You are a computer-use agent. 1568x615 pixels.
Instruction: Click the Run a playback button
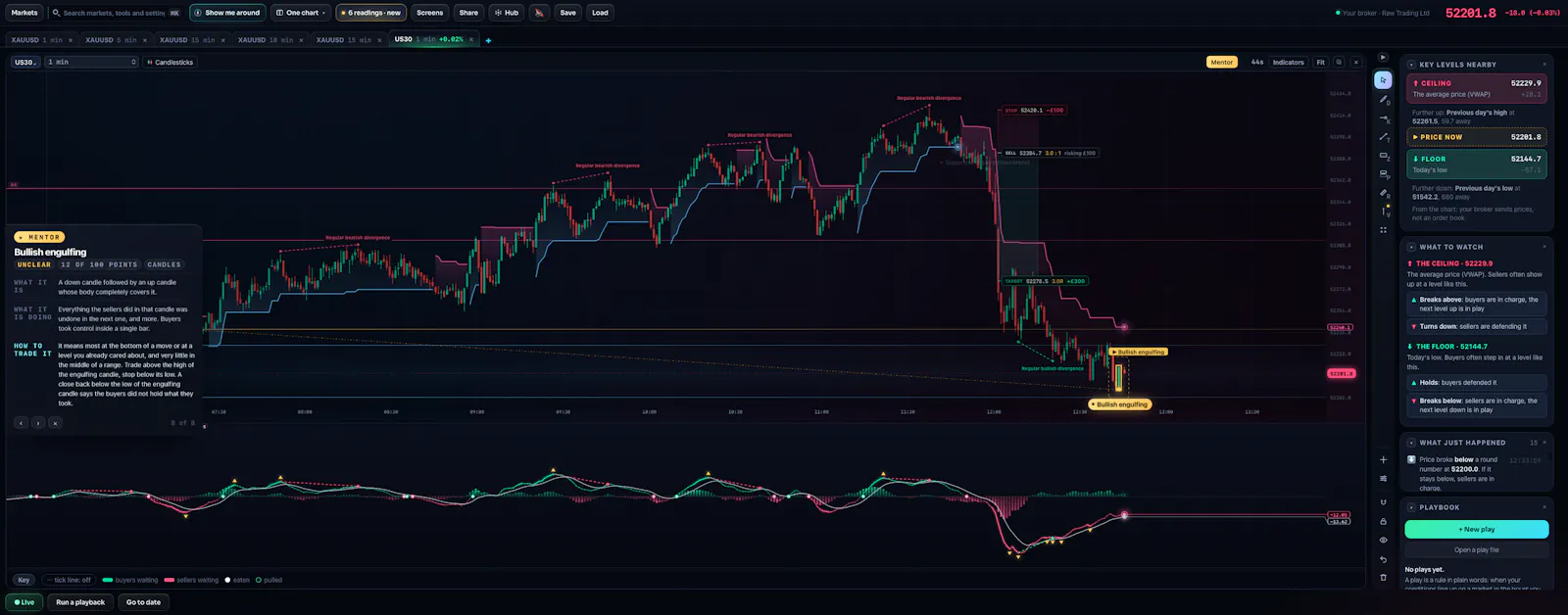click(80, 602)
